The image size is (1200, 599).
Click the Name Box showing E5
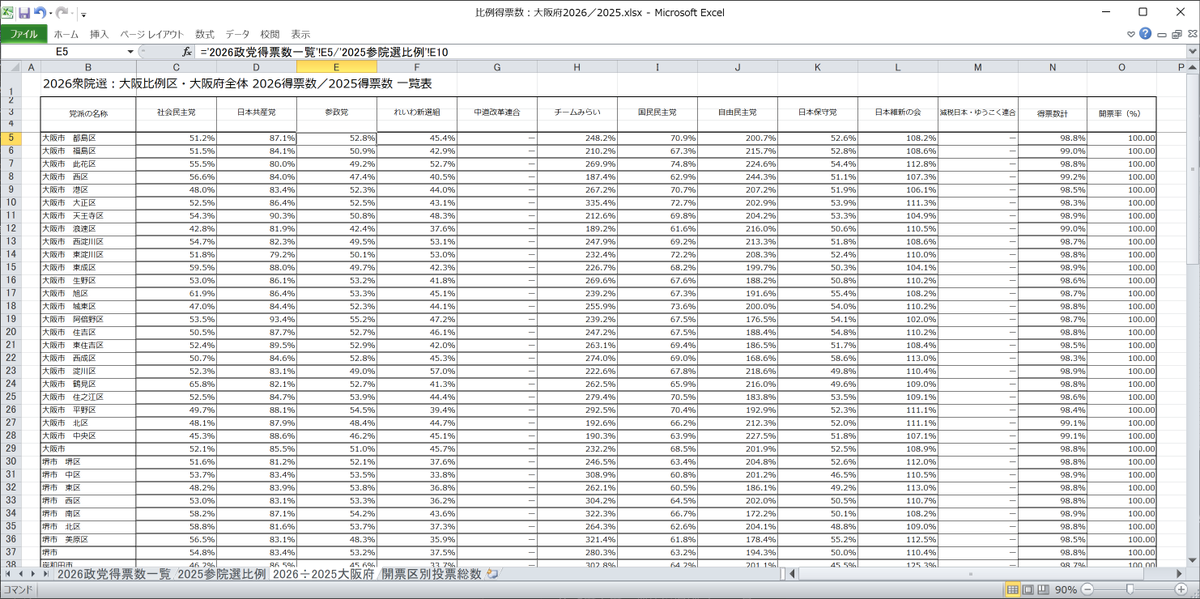tap(62, 51)
